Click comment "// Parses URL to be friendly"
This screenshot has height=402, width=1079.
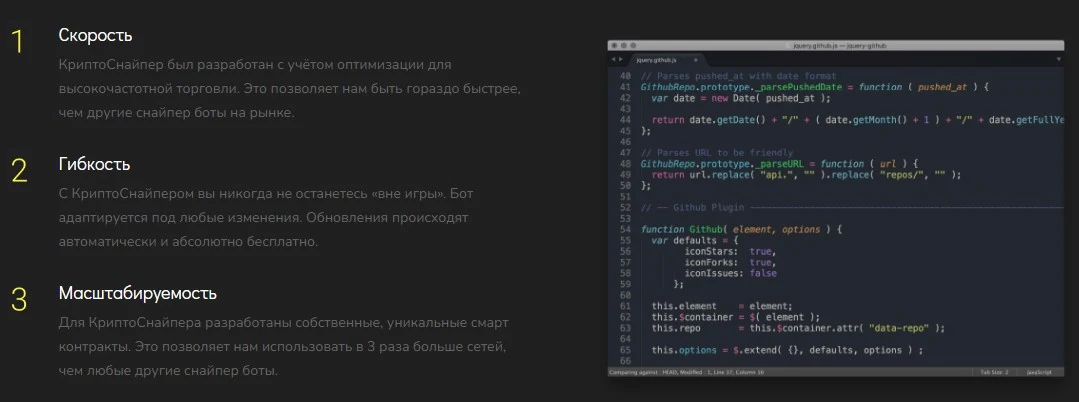tap(716, 153)
